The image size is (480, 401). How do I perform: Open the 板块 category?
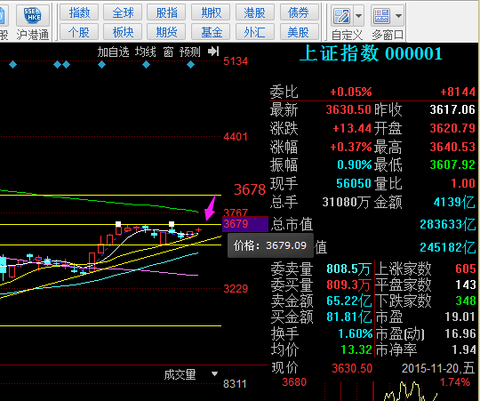(123, 32)
